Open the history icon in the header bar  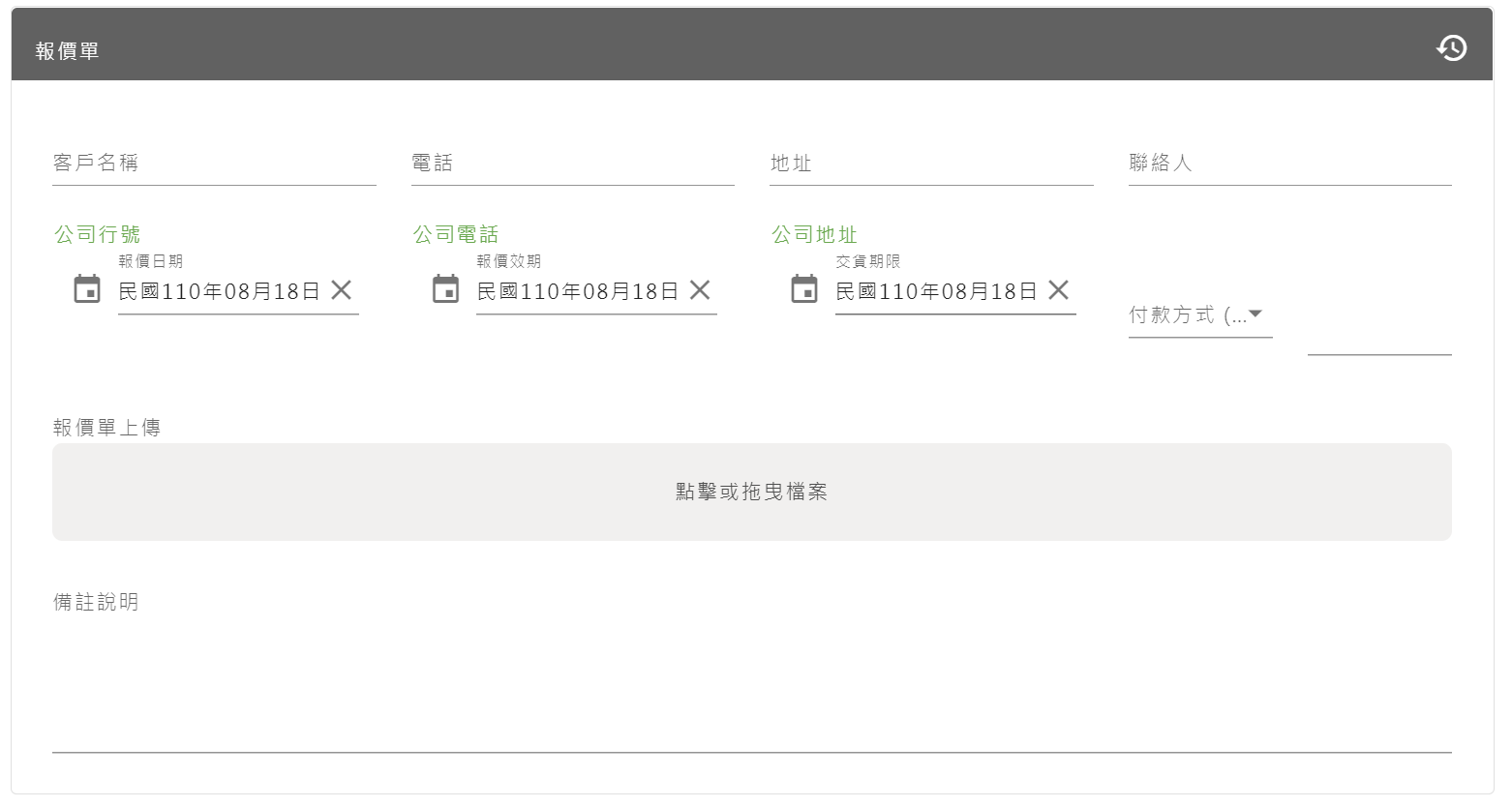tap(1451, 46)
